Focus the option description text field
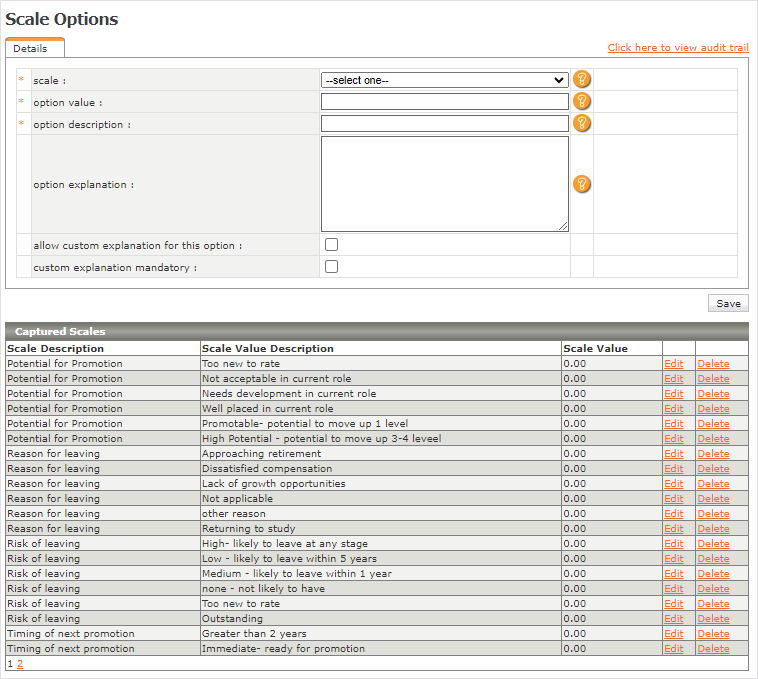The image size is (758, 679). 444,123
